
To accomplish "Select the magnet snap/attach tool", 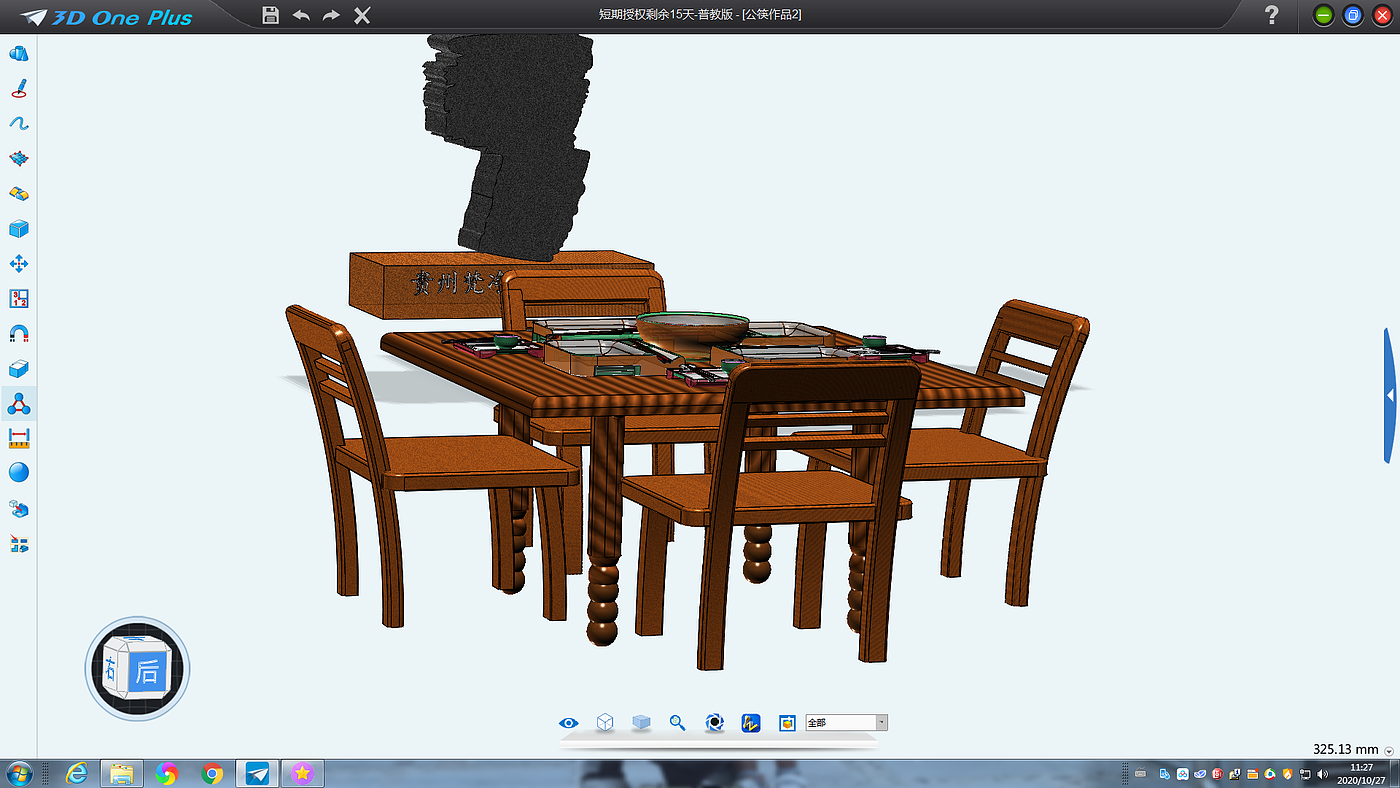I will click(x=18, y=333).
